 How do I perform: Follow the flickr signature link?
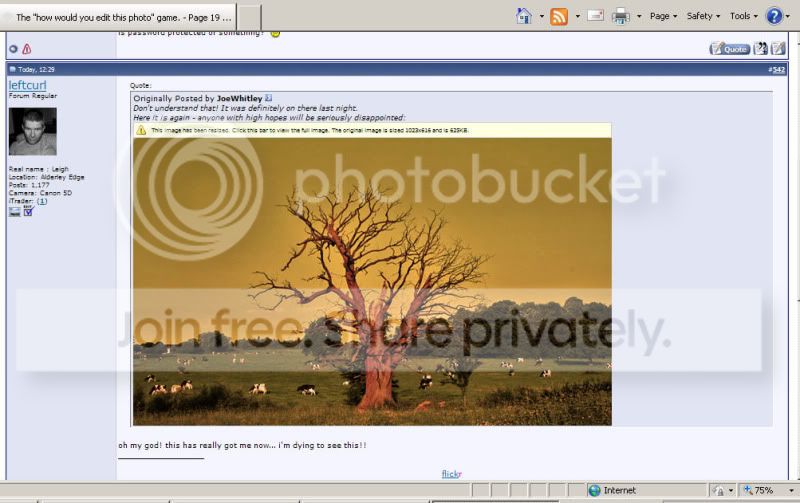coord(452,474)
